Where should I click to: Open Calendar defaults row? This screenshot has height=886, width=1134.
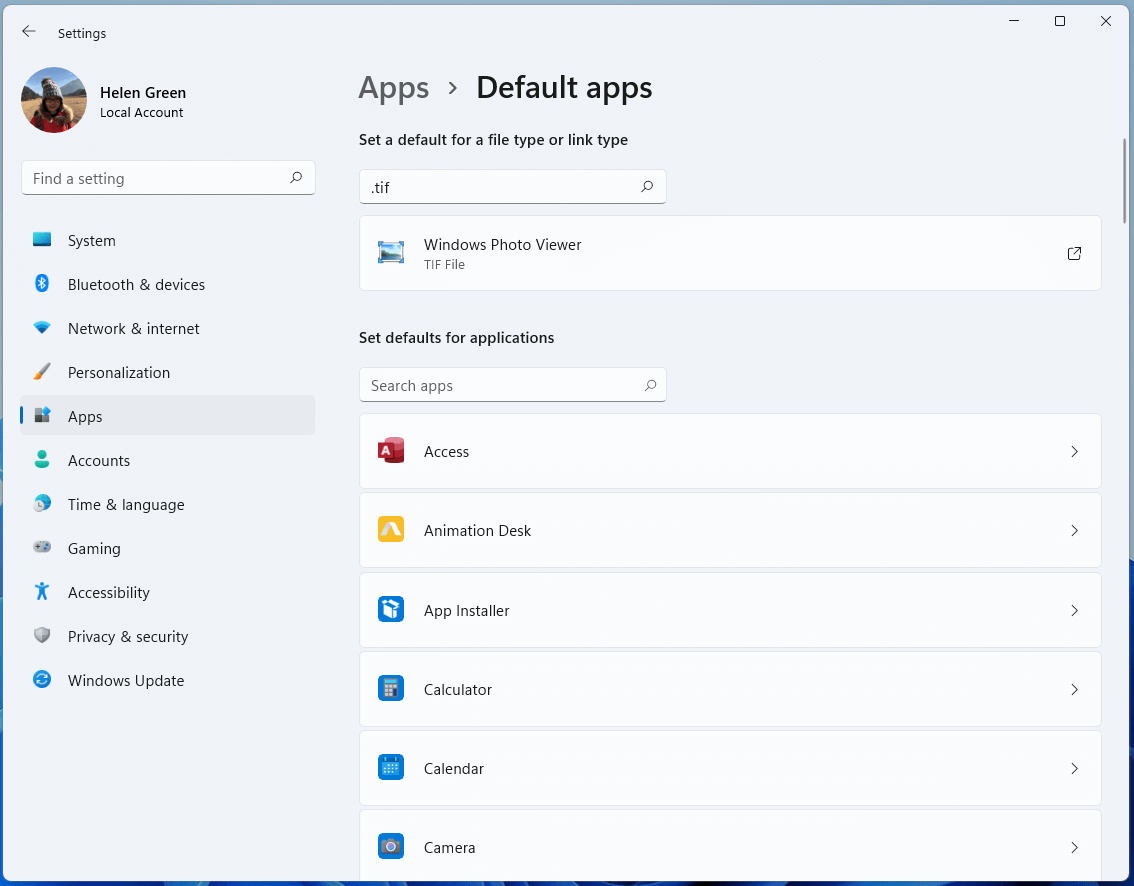[x=730, y=768]
